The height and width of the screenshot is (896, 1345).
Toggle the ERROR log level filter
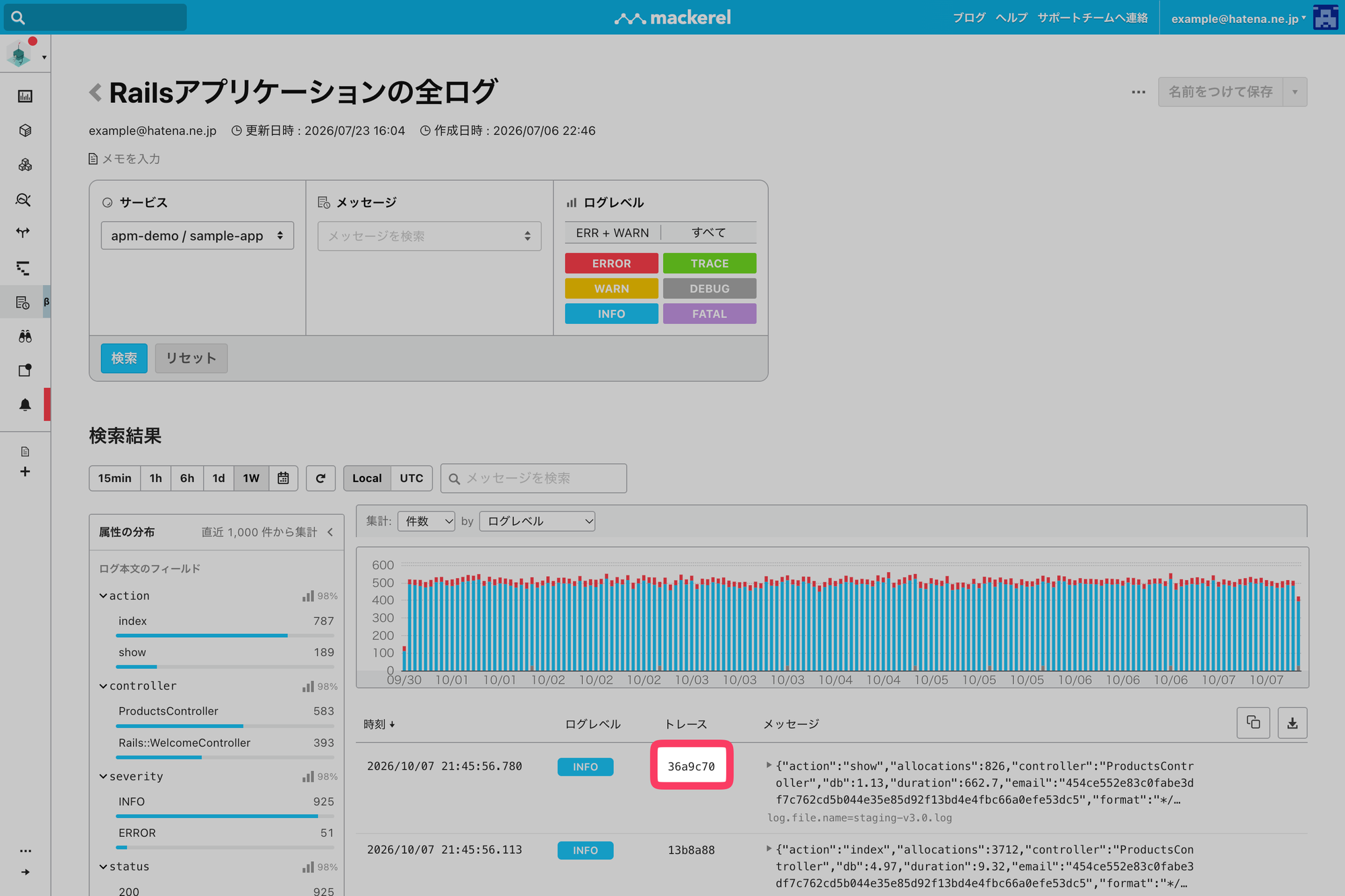click(x=611, y=263)
